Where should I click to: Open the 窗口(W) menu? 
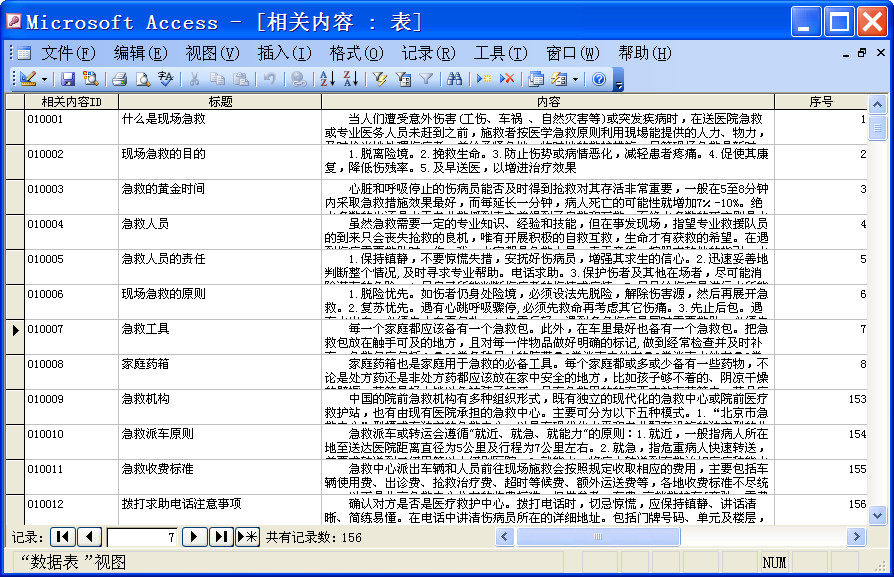click(572, 53)
